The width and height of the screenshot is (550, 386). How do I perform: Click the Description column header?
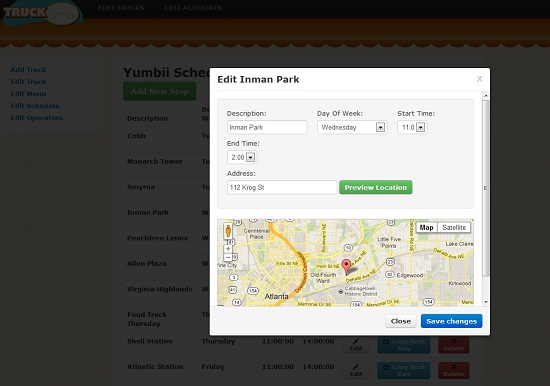(x=148, y=118)
